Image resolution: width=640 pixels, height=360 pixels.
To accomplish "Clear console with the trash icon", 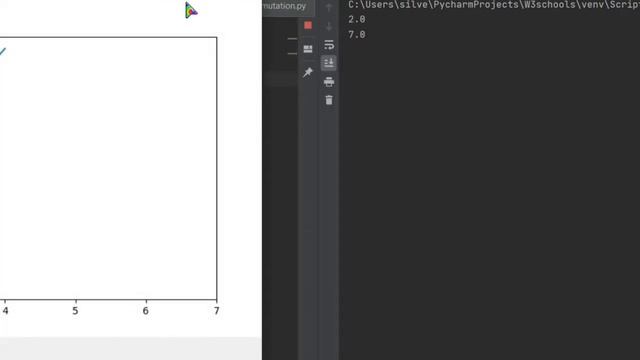I will [x=329, y=100].
